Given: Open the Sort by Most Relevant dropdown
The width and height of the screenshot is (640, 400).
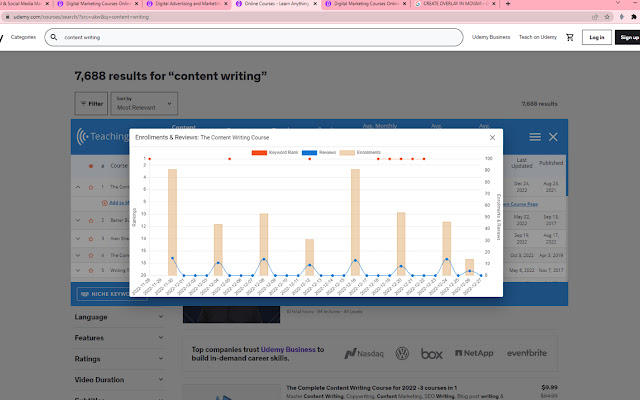Looking at the screenshot, I should tap(145, 103).
